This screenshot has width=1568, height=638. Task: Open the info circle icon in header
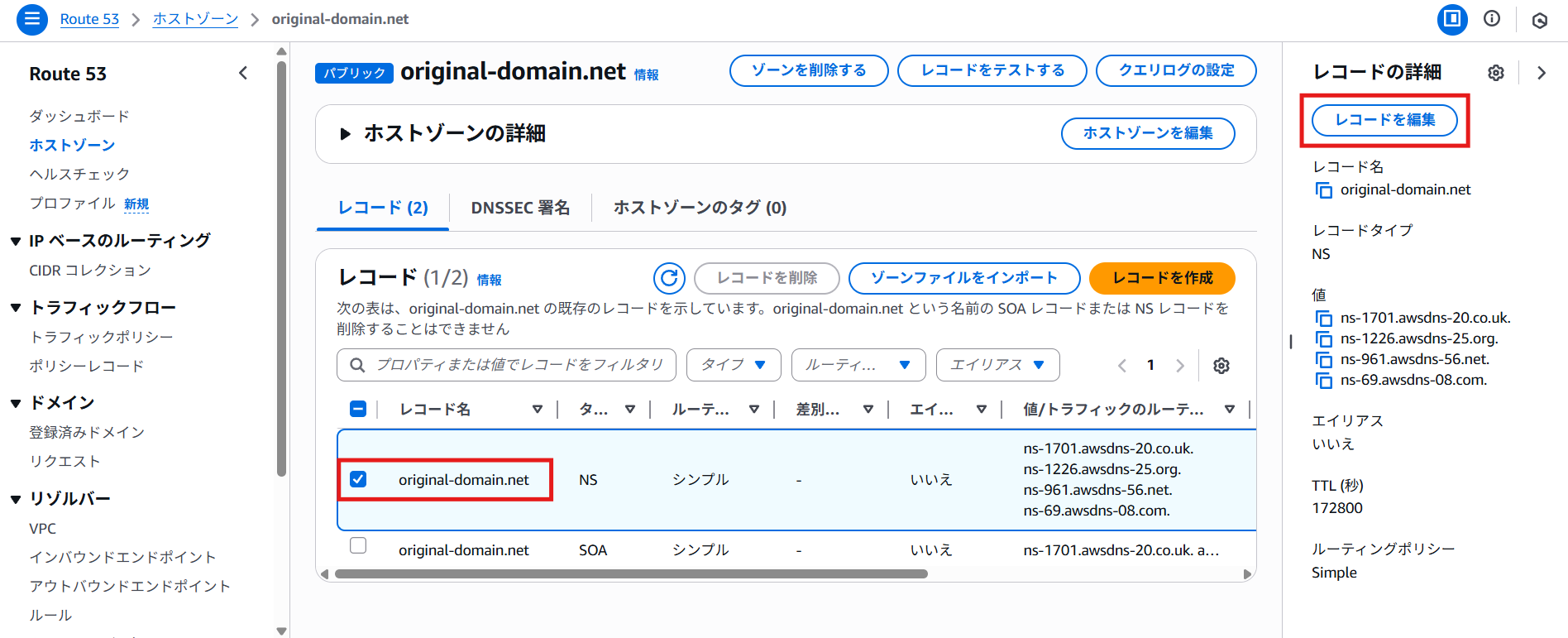(1492, 18)
